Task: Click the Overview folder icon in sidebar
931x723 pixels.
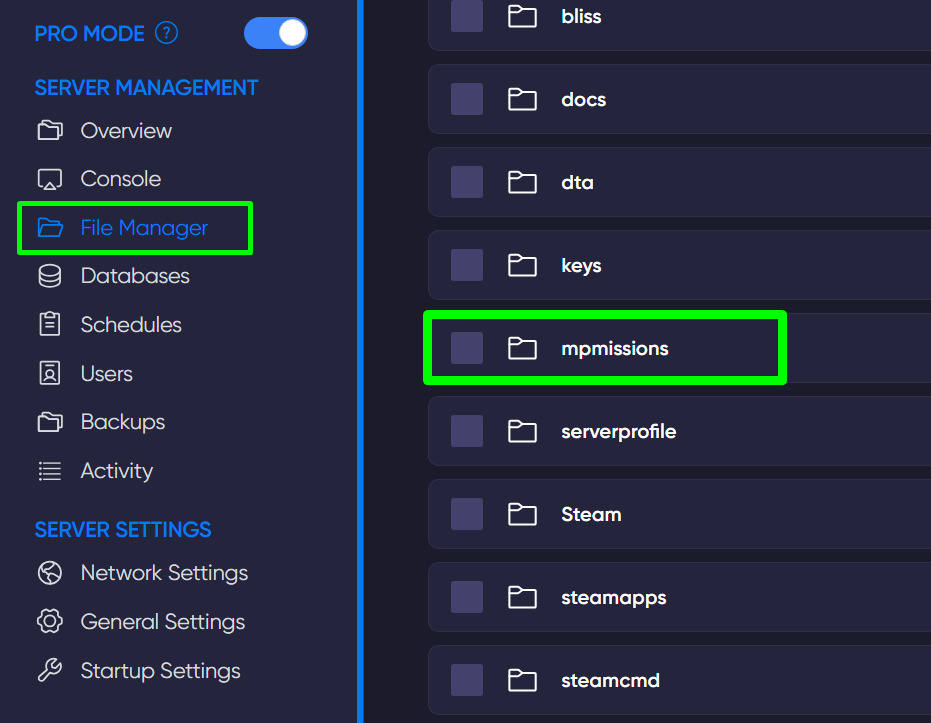Action: tap(50, 131)
